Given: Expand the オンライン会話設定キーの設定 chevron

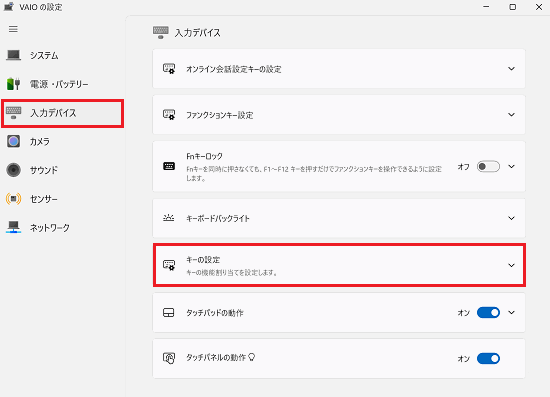Looking at the screenshot, I should (x=511, y=69).
